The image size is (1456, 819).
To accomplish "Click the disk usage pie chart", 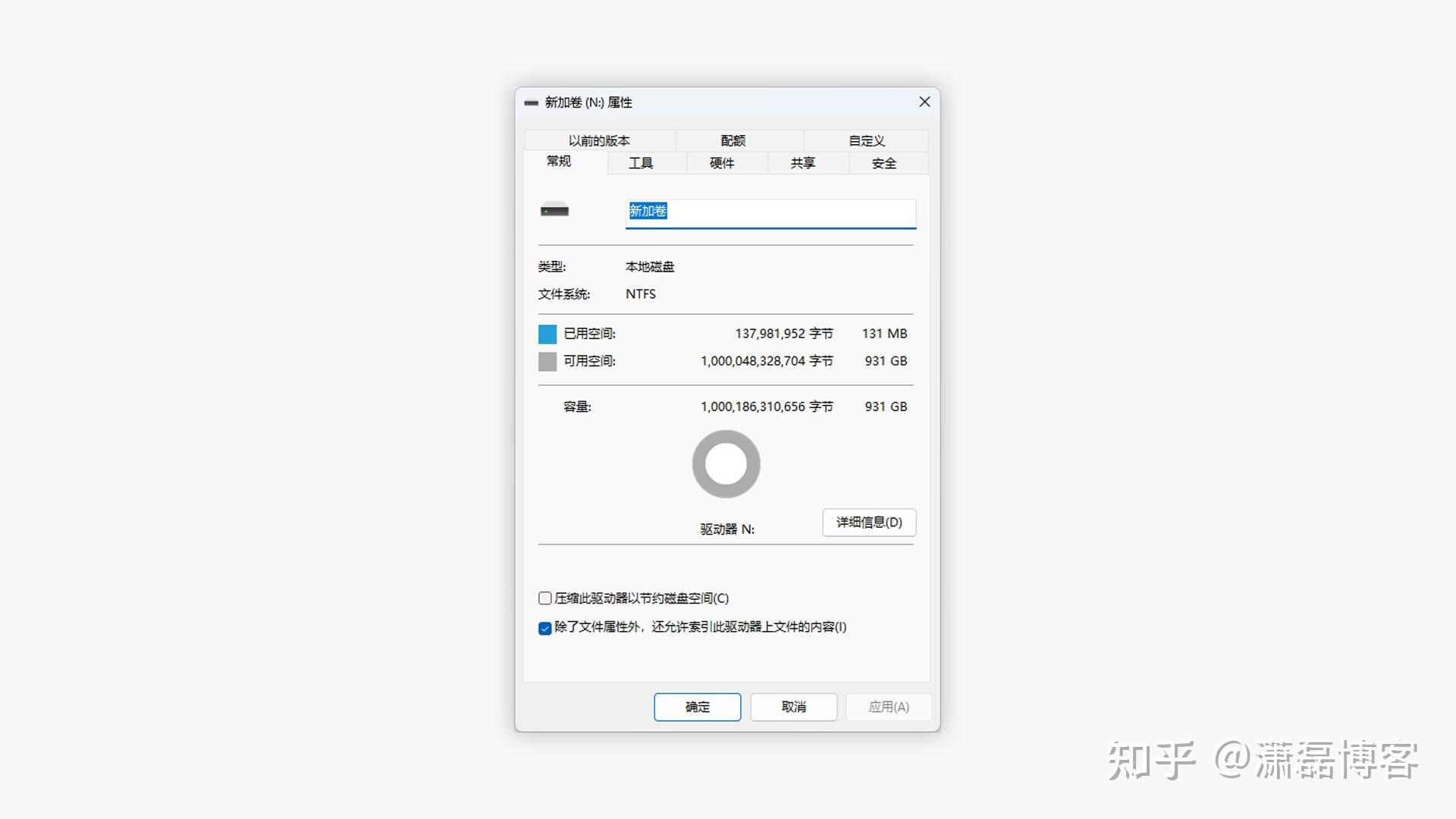I will click(x=726, y=463).
